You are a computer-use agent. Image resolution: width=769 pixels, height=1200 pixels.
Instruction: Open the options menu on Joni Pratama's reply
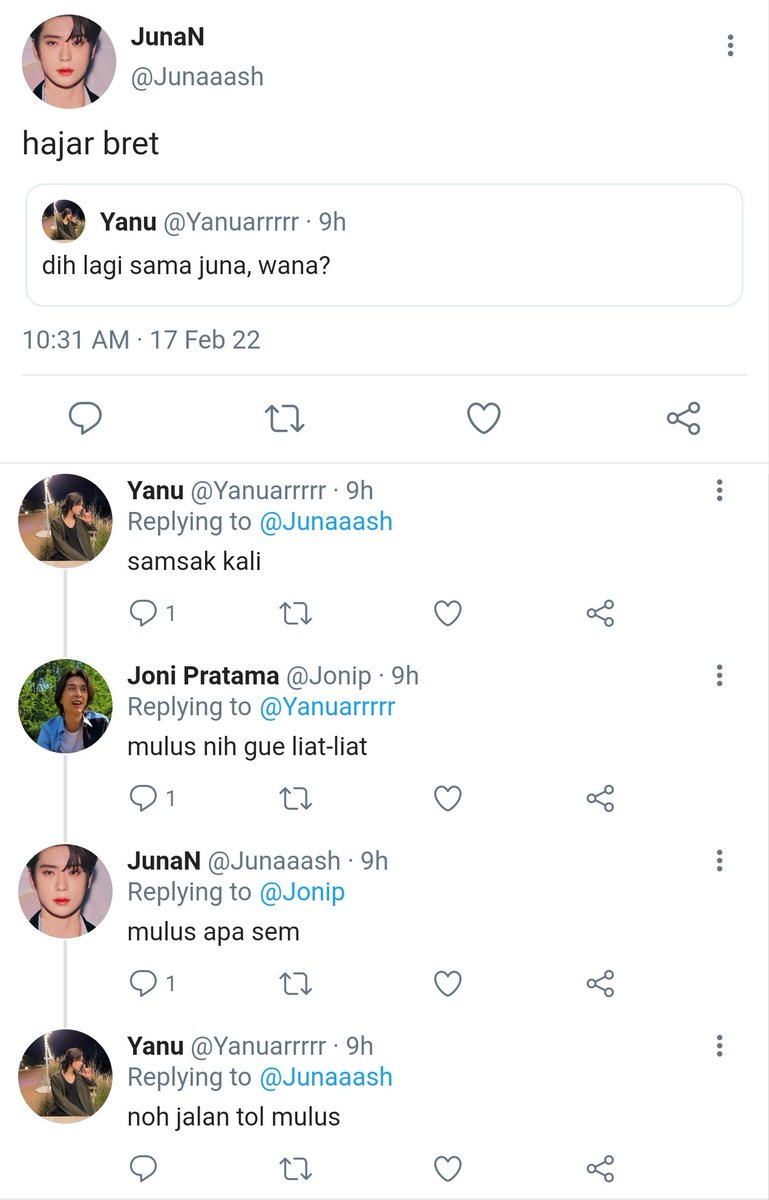[x=719, y=676]
